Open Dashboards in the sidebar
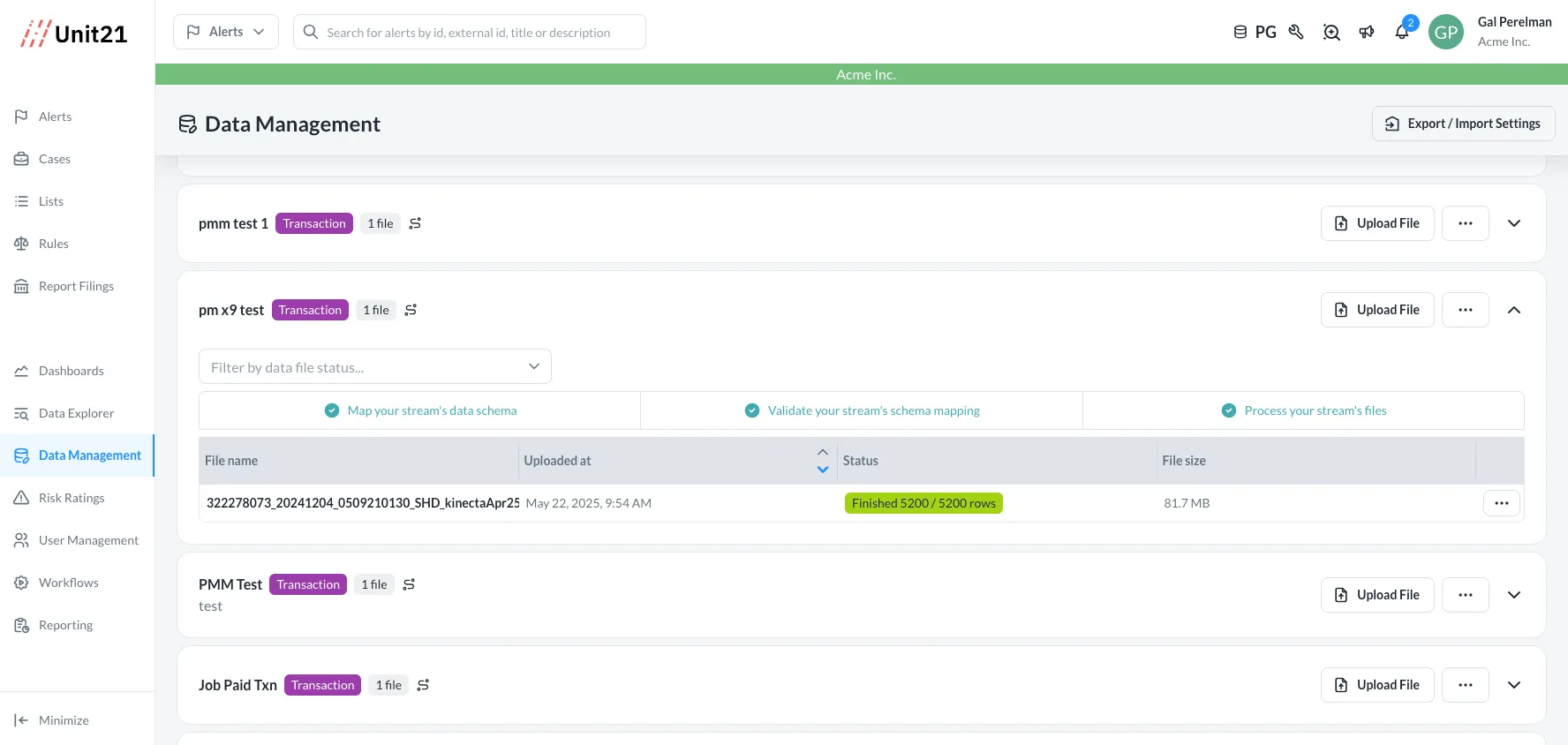 [77, 371]
